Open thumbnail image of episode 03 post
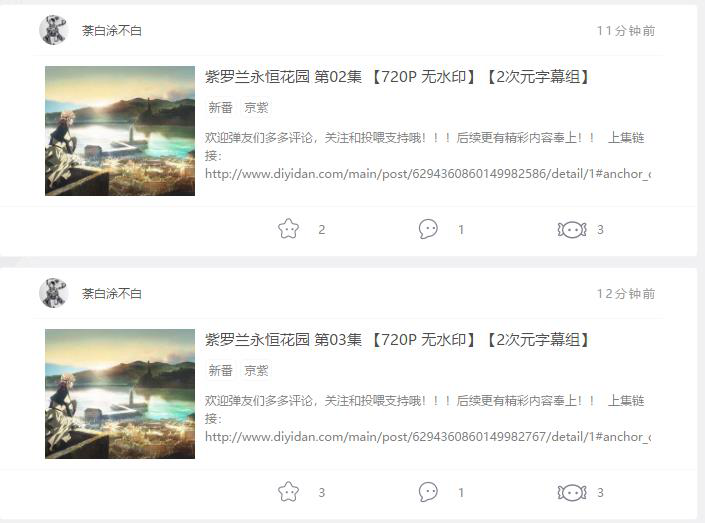The height and width of the screenshot is (523, 705). [x=120, y=394]
